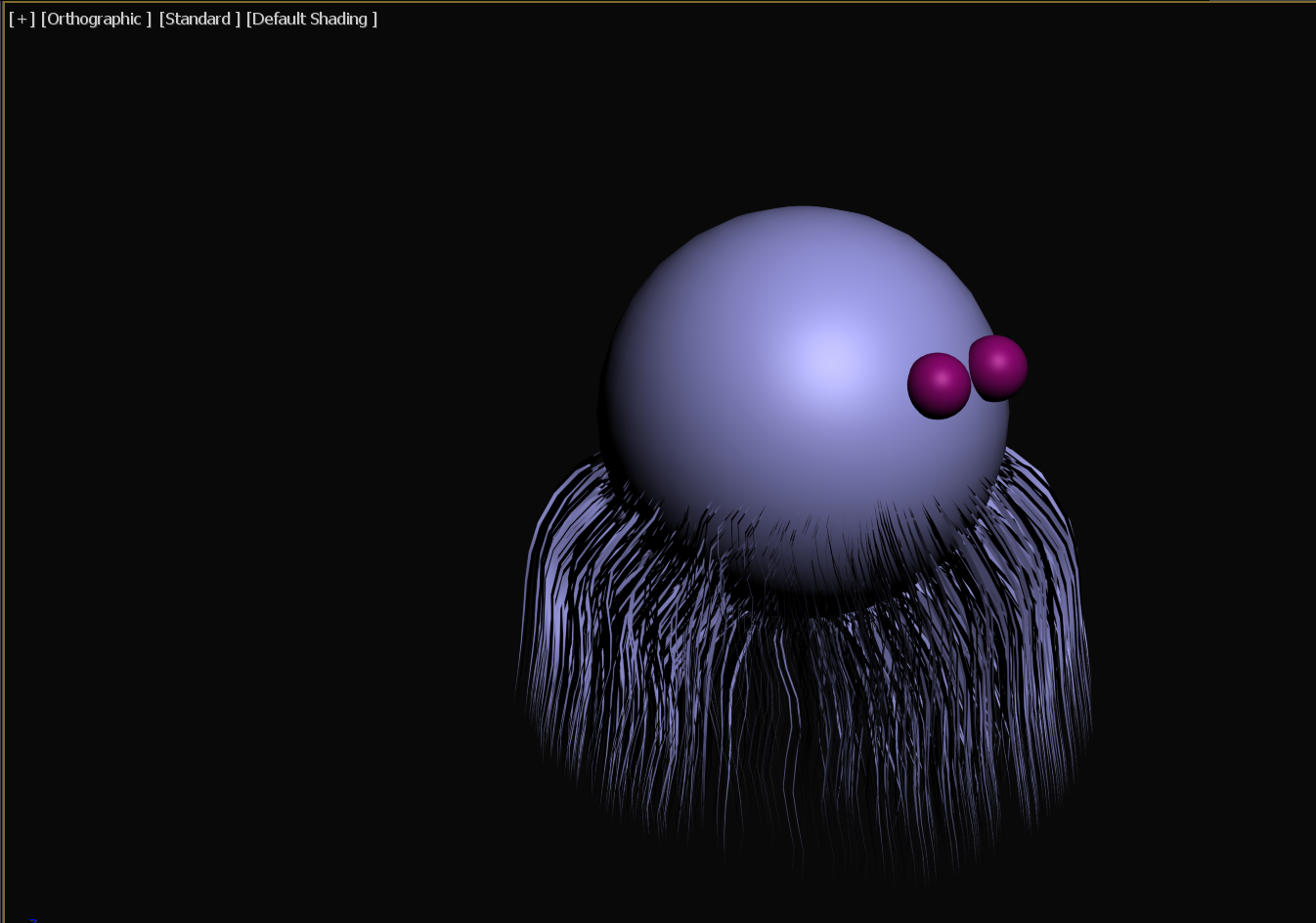Image resolution: width=1316 pixels, height=923 pixels.
Task: Click the yellow viewport border along the top
Action: [587, 2]
